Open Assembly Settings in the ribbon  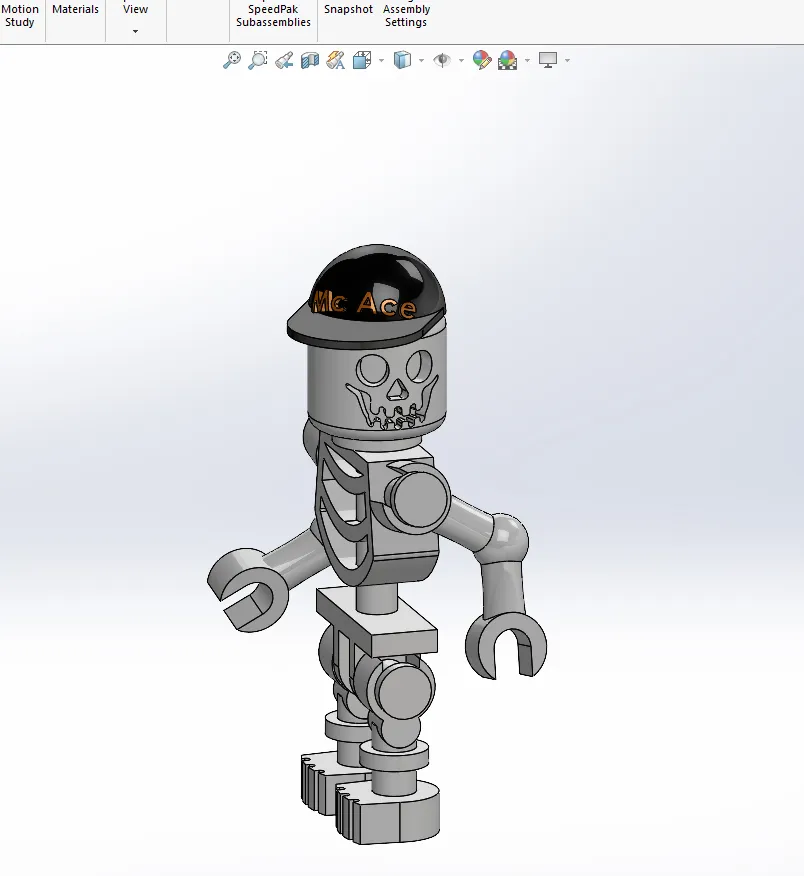[406, 16]
